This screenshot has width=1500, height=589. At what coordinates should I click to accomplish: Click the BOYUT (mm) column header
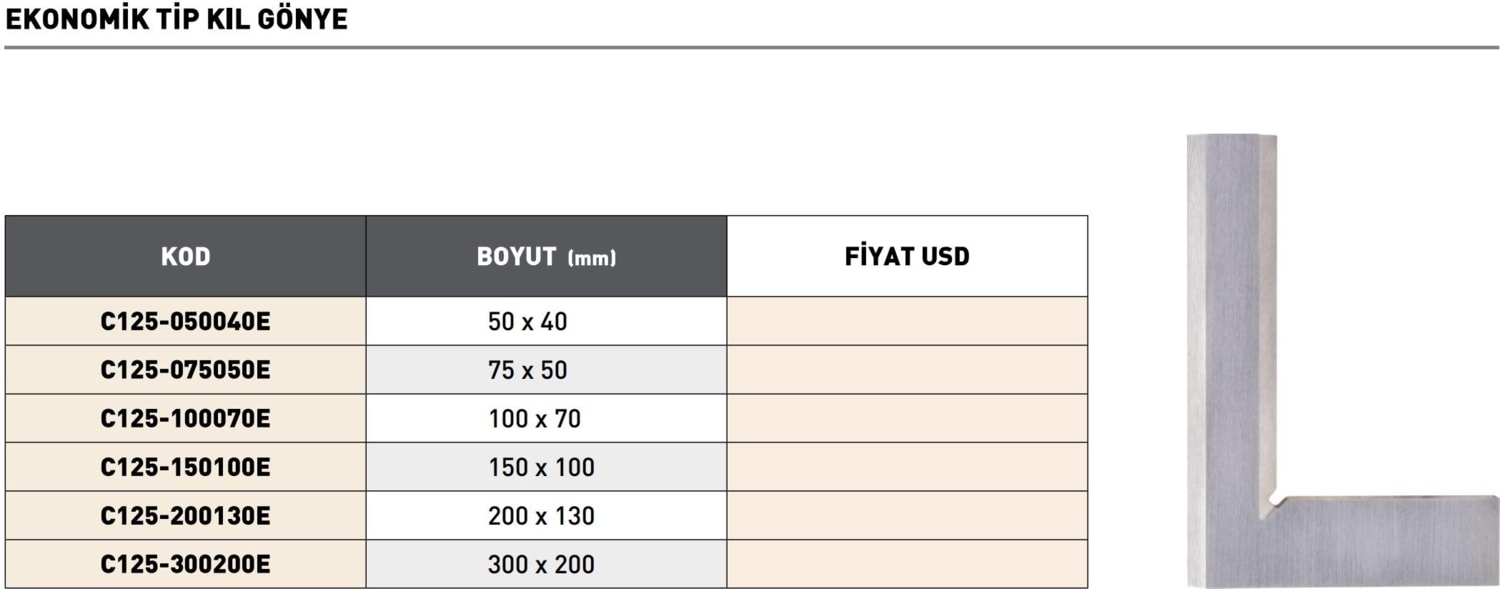tap(546, 257)
